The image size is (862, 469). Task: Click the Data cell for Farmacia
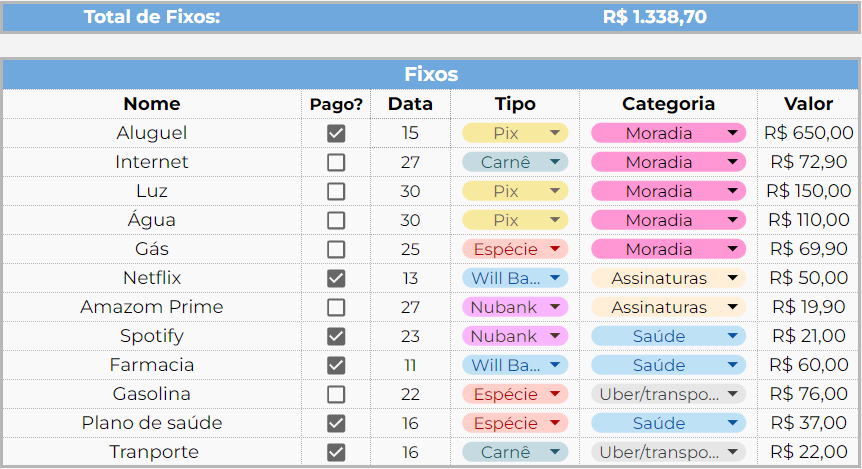410,365
